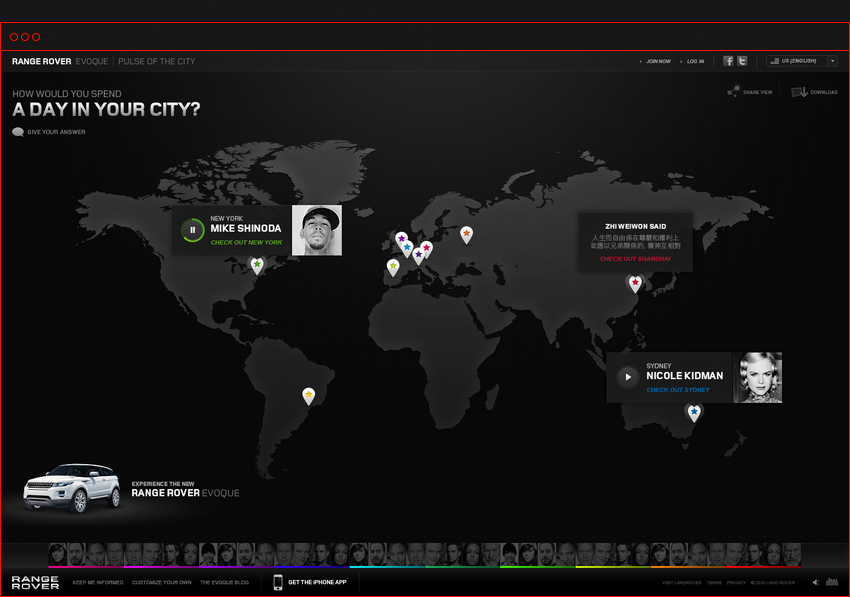Click Log In link
Viewport: 850px width, 597px height.
point(696,61)
